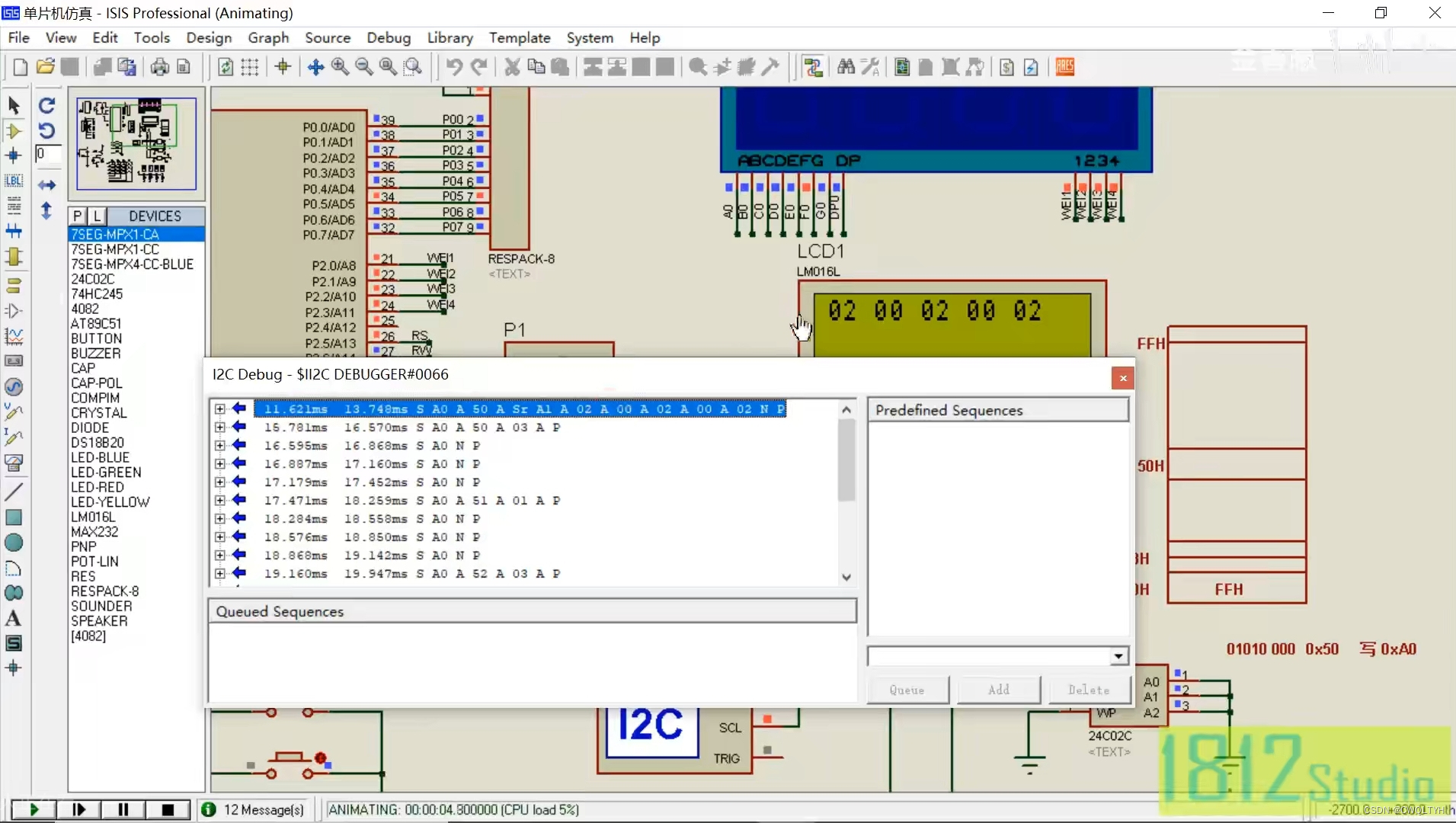Select the Generator Mode tool
1456x823 pixels.
click(14, 386)
